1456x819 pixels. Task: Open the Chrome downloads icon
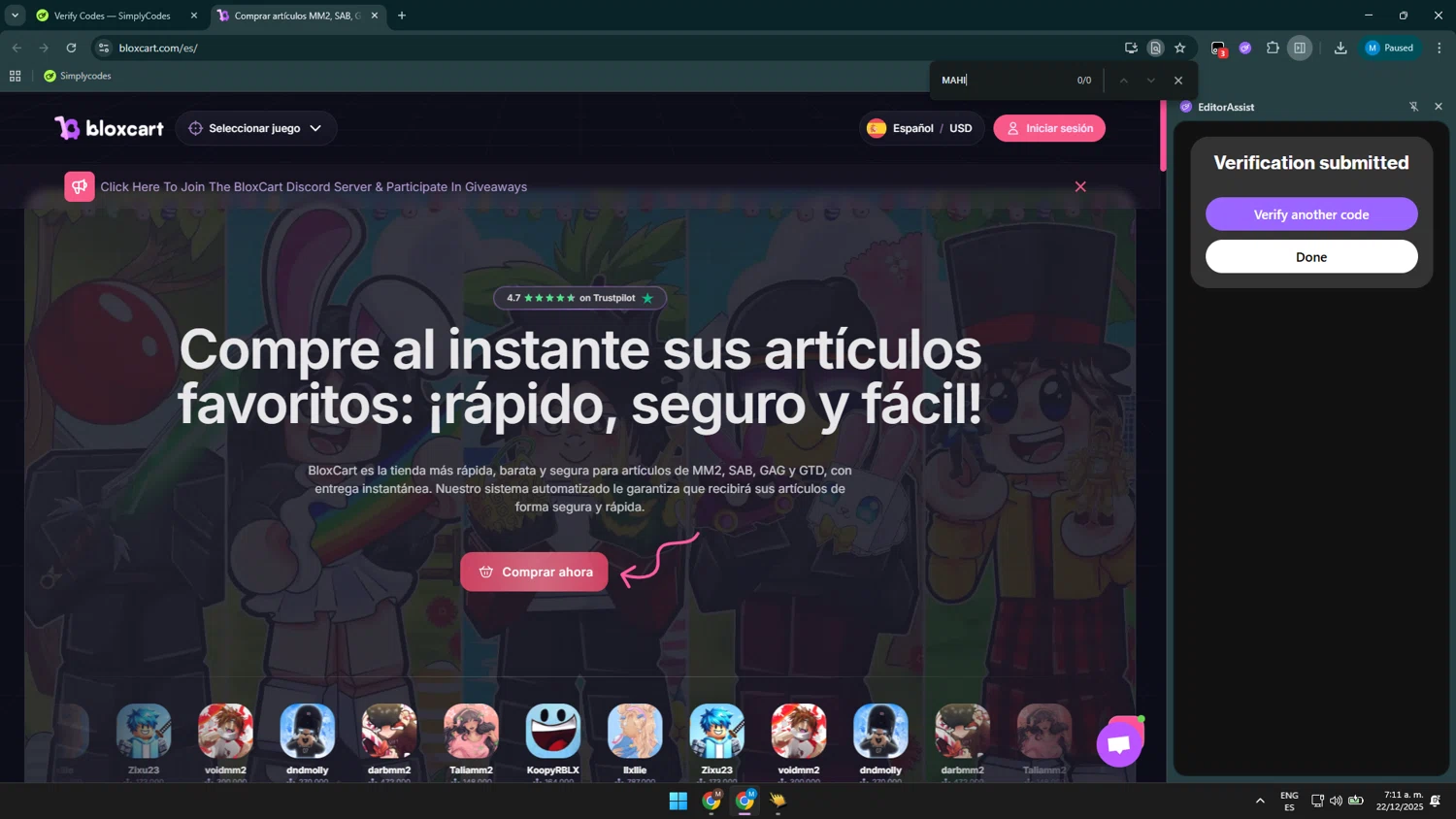(1340, 48)
